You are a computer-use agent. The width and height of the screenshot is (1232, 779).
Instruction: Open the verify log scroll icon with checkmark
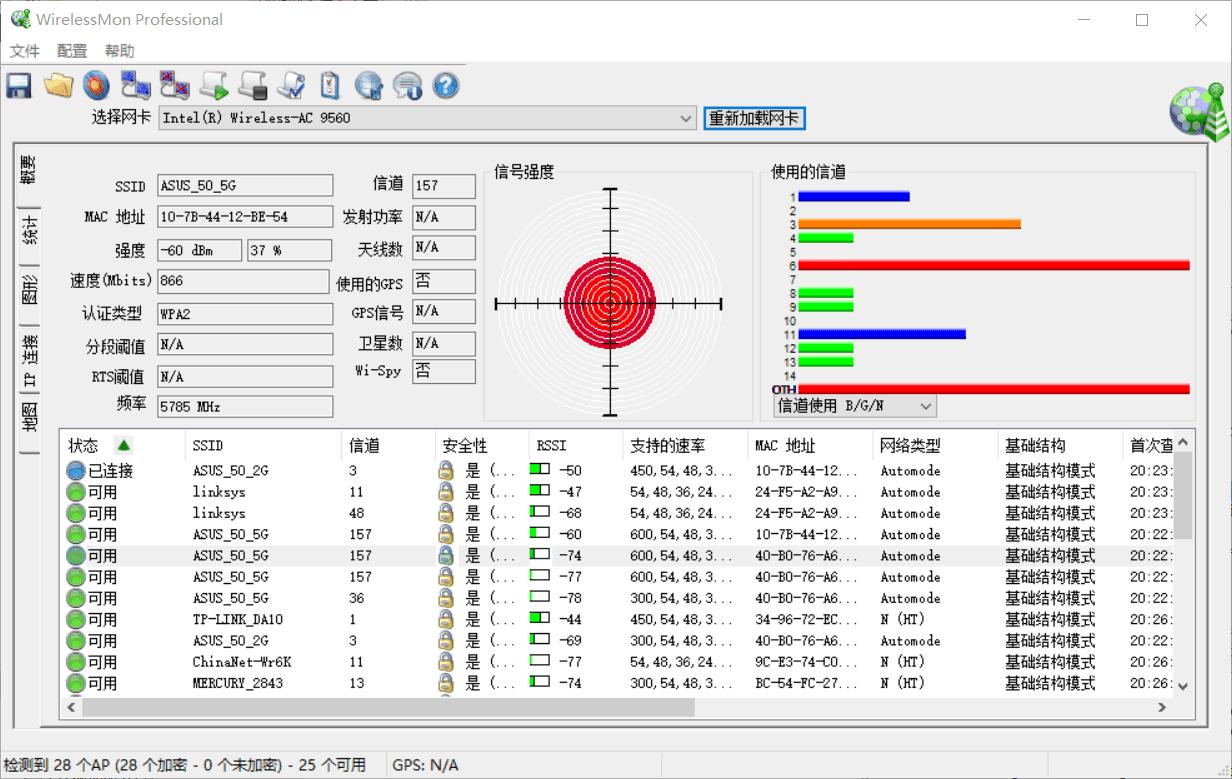[x=291, y=85]
